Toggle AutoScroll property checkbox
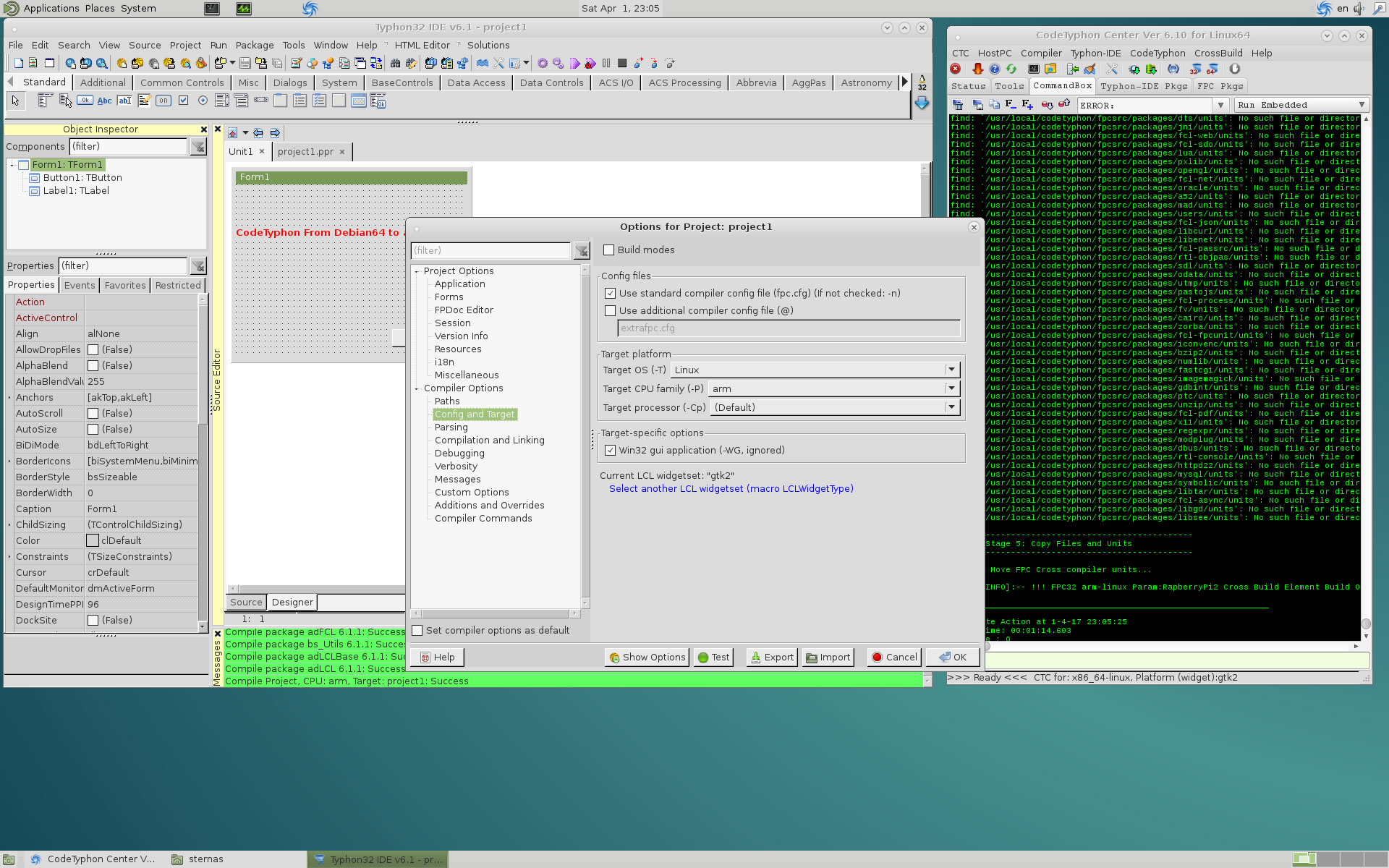 point(93,413)
